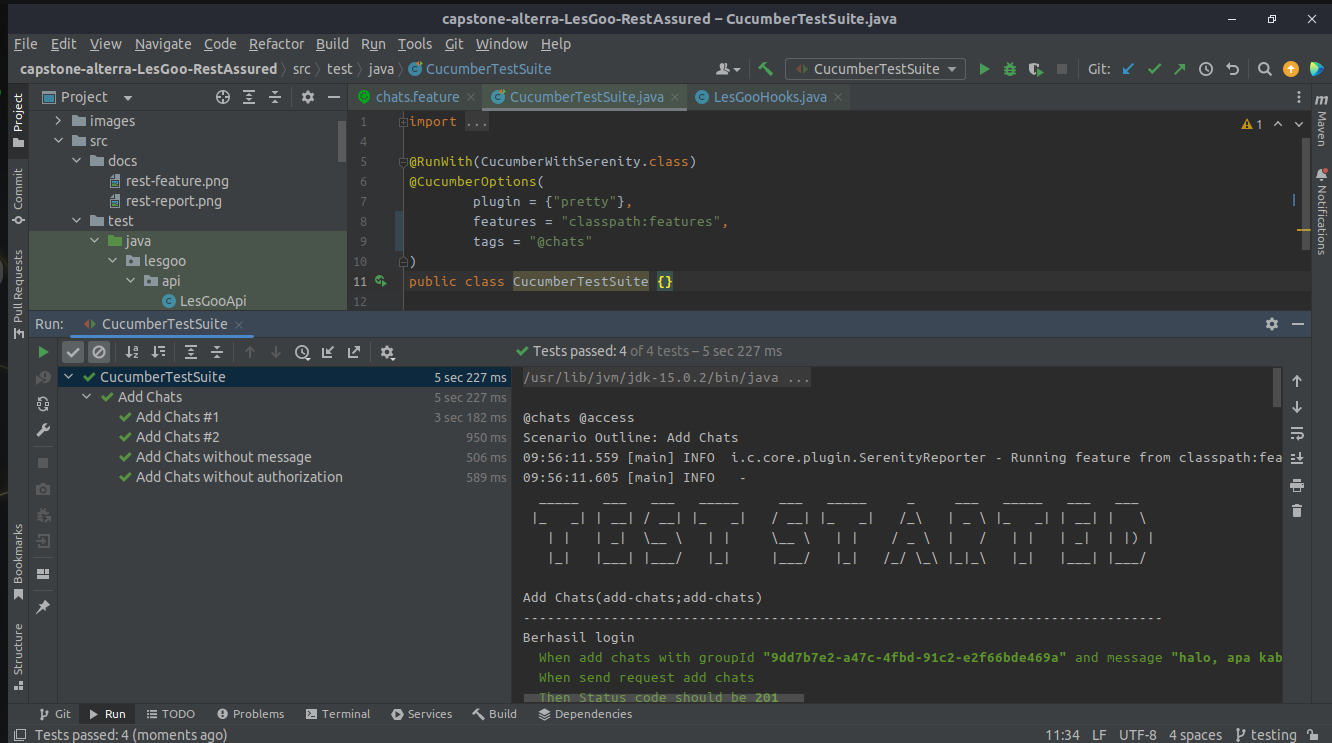Open the Navigate menu
The height and width of the screenshot is (743, 1332).
tap(163, 43)
